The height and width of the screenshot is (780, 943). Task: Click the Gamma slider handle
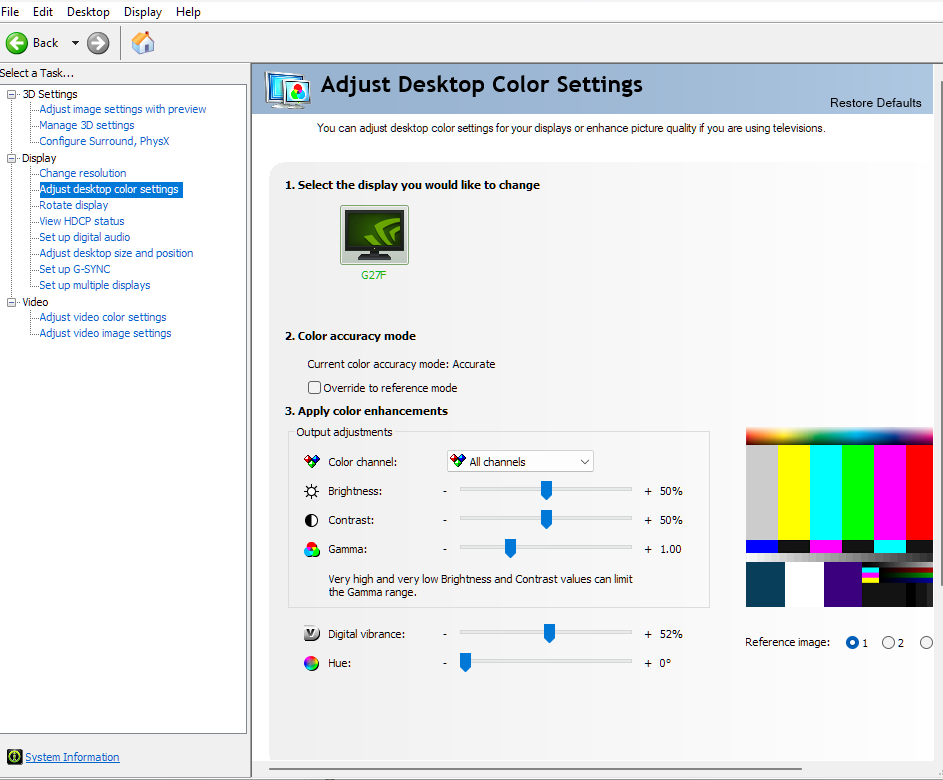(x=510, y=548)
